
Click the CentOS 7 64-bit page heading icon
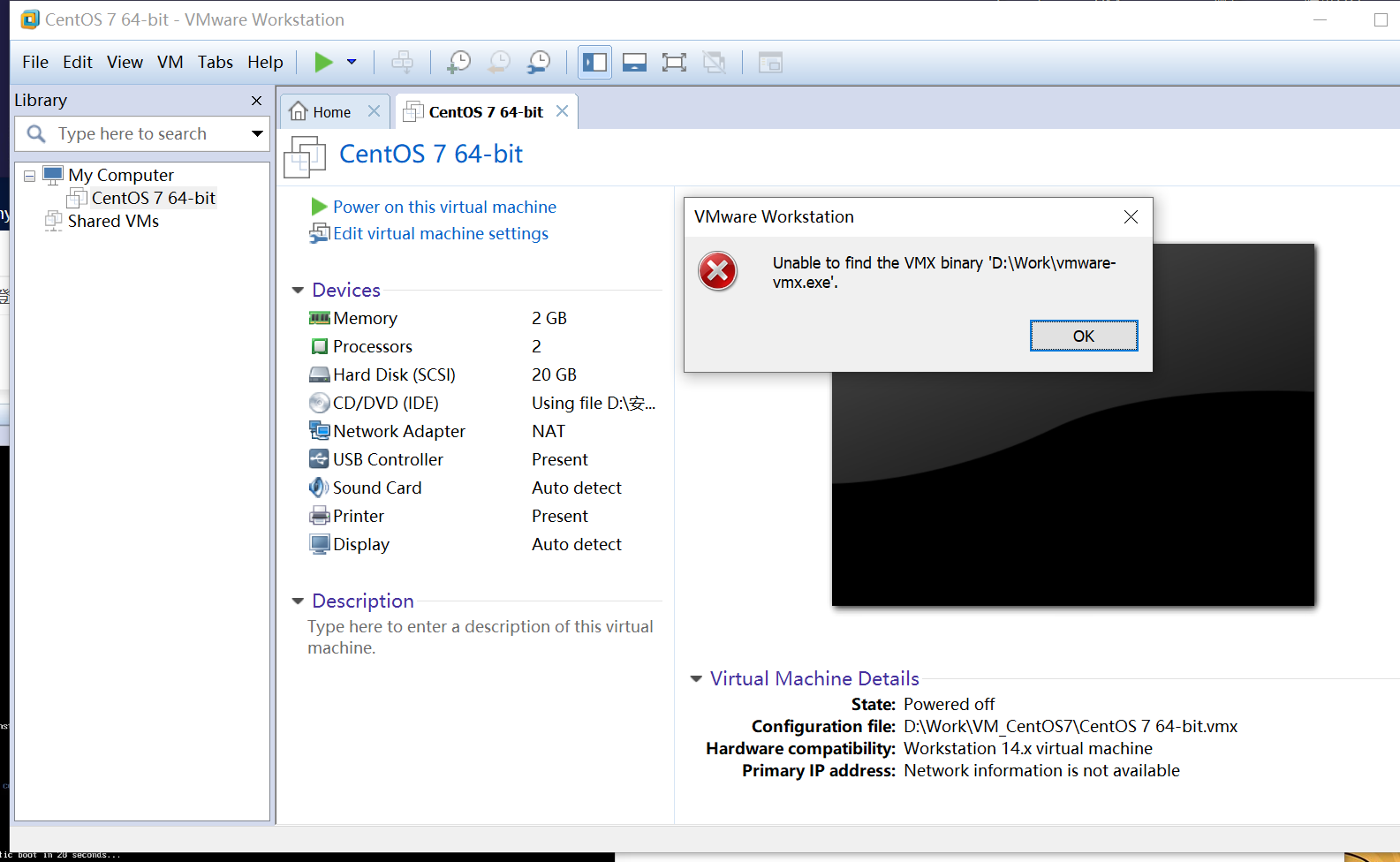click(305, 157)
